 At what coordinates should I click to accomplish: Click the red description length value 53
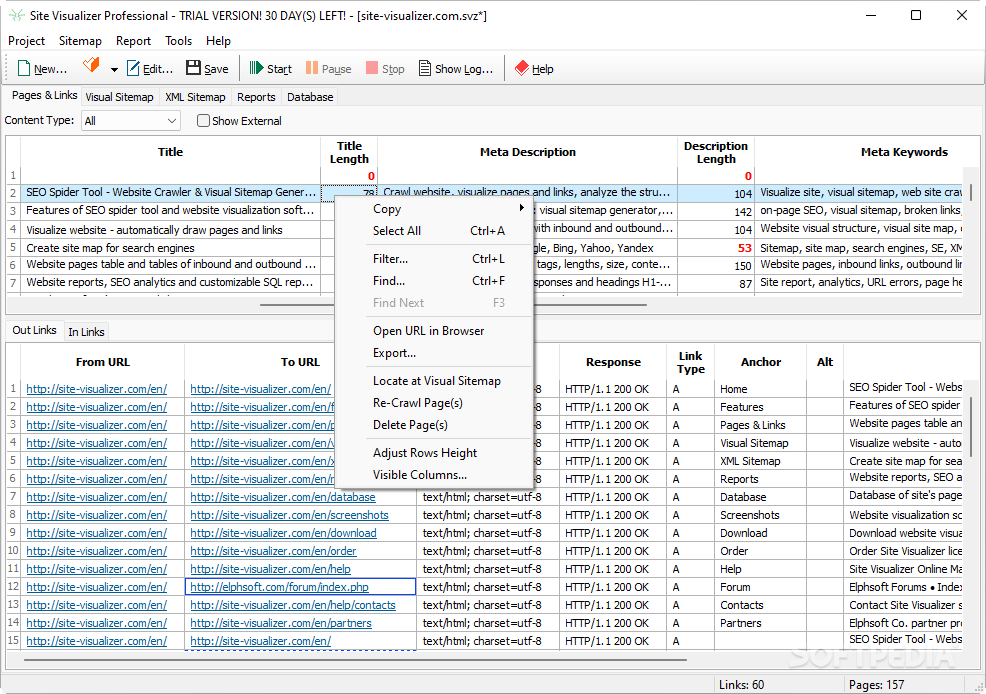tap(745, 248)
